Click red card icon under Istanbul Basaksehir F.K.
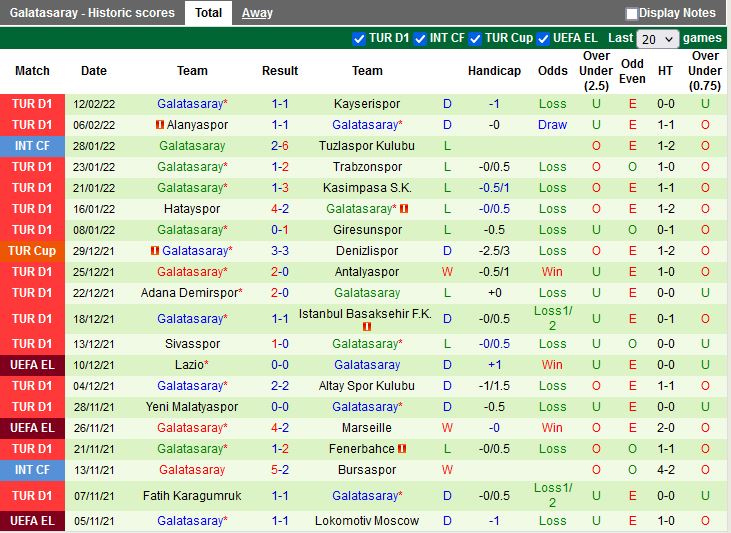 pos(367,326)
